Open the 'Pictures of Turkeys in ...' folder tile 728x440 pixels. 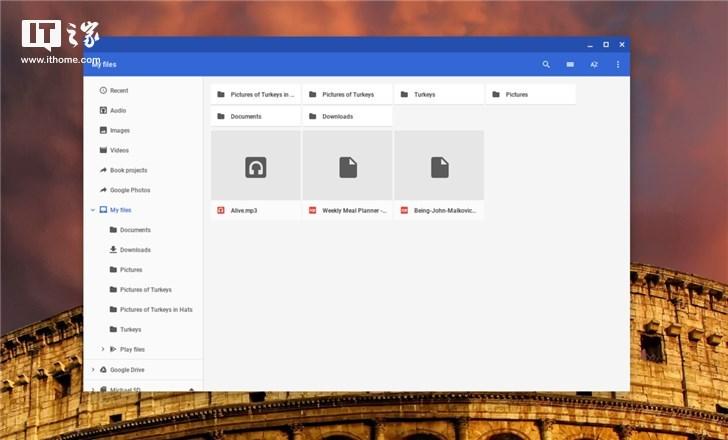pos(255,94)
